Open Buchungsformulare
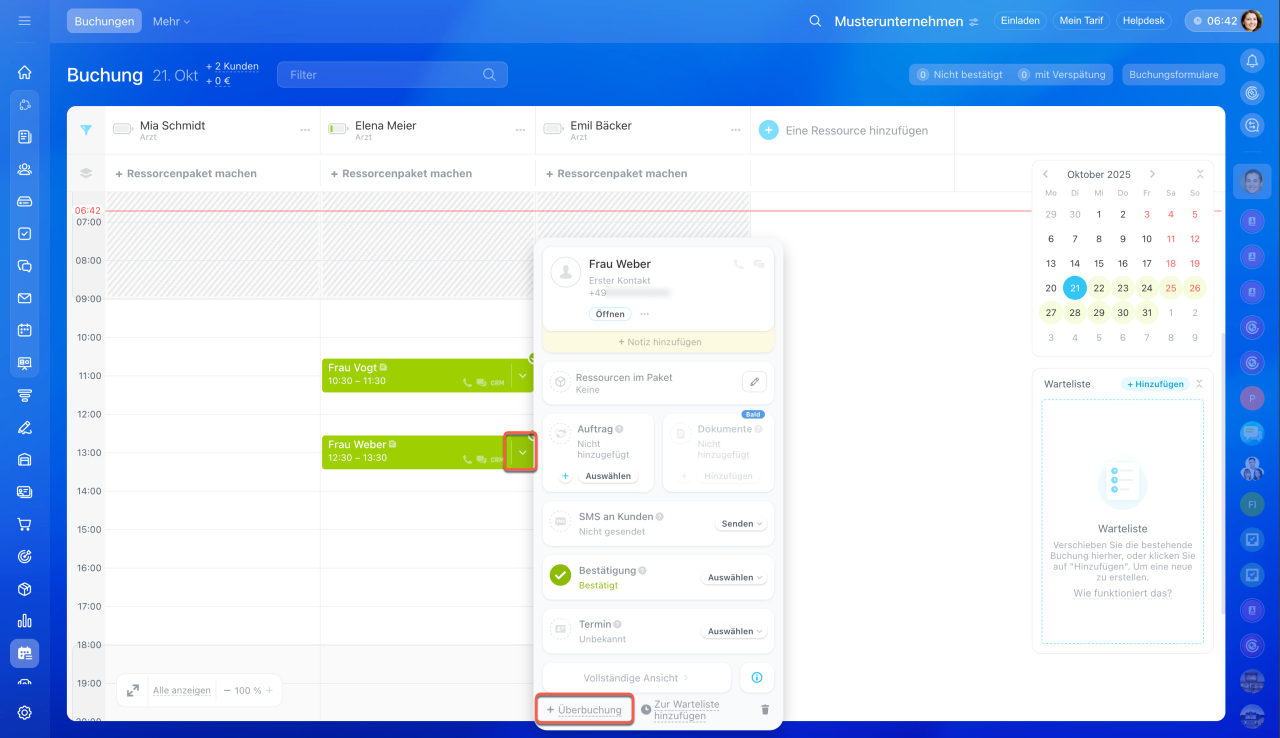This screenshot has width=1280, height=738. (1173, 75)
